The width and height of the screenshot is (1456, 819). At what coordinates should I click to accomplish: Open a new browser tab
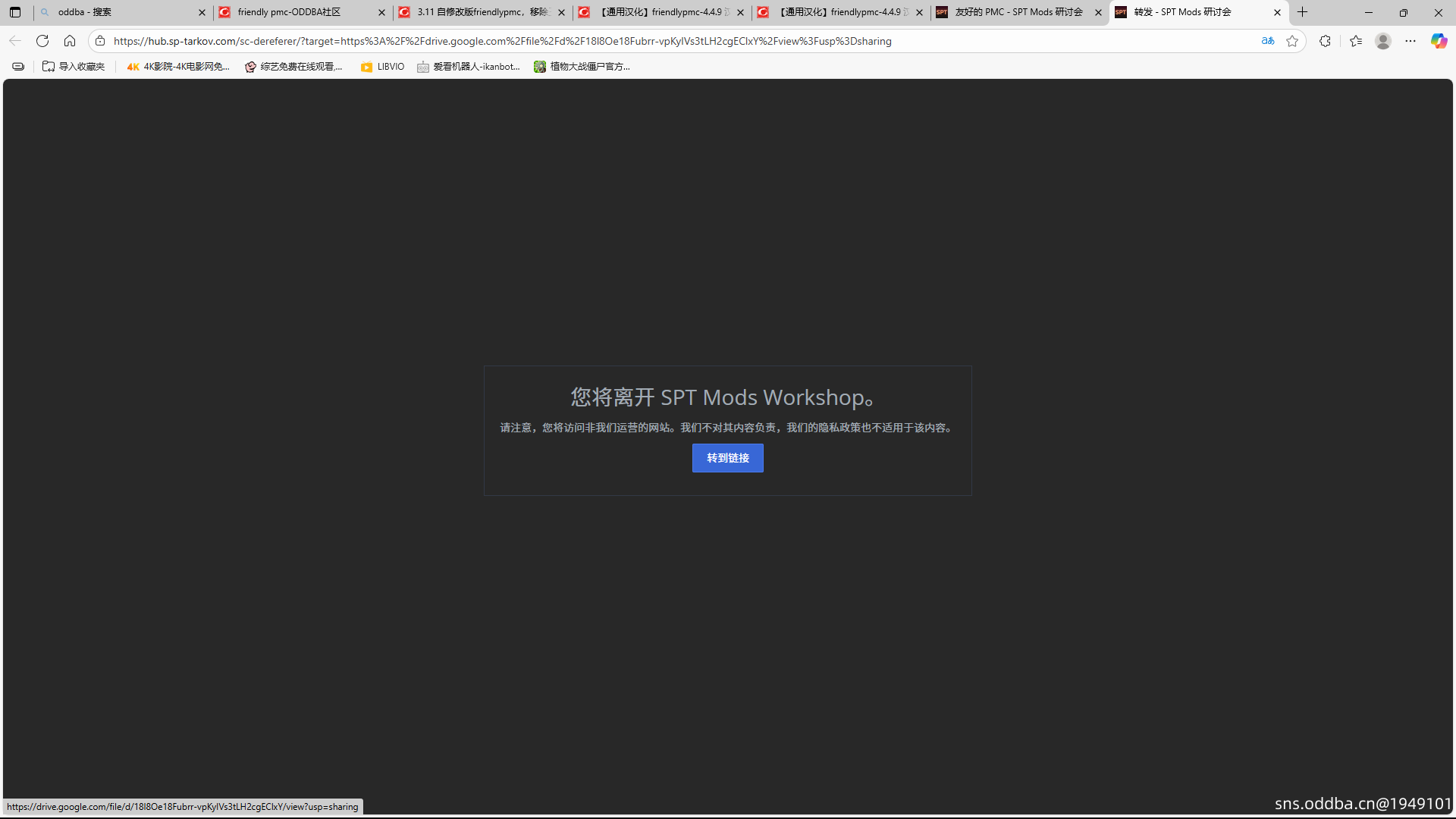1302,12
